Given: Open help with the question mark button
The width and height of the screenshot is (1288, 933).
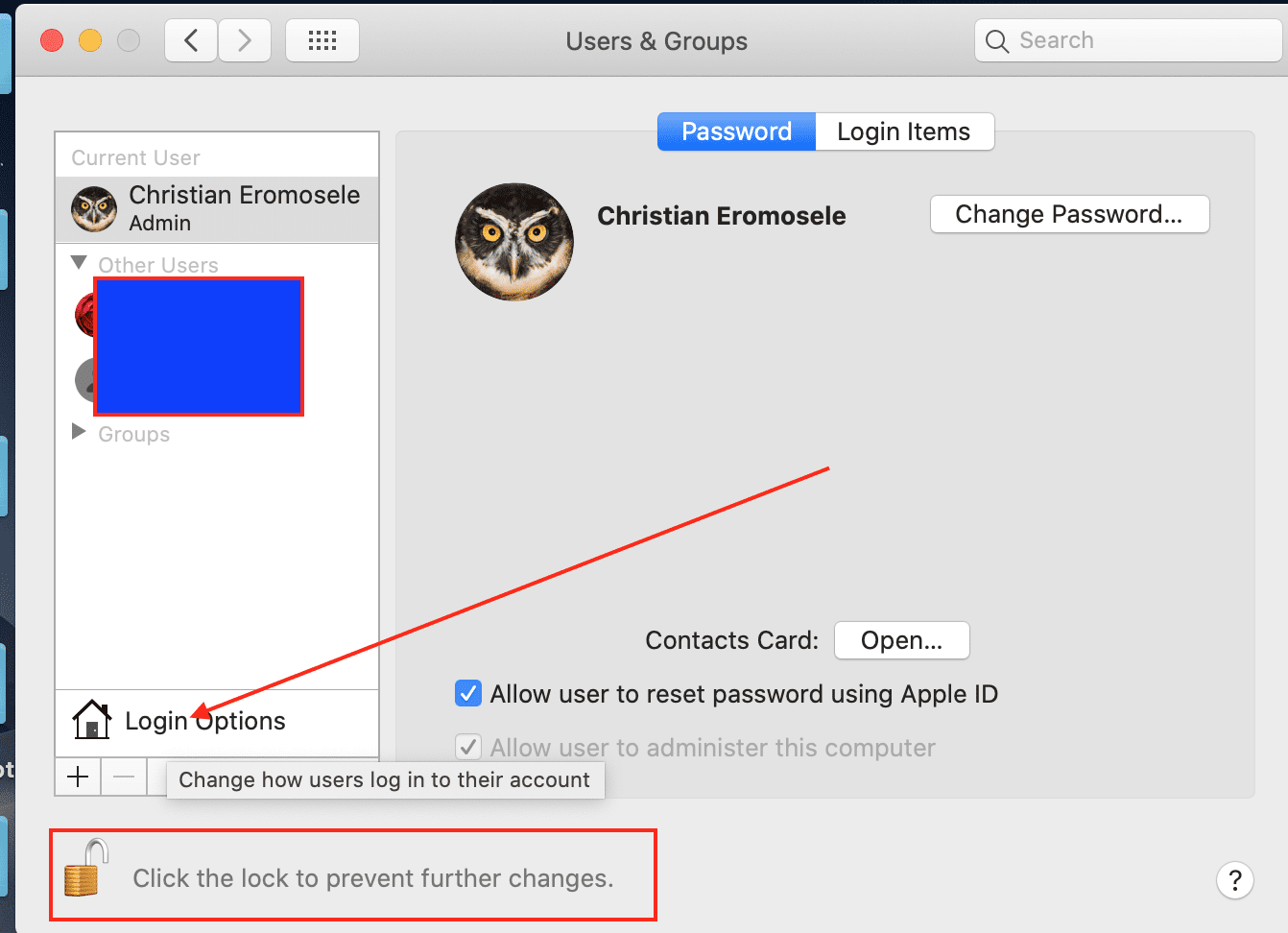Looking at the screenshot, I should (1235, 879).
